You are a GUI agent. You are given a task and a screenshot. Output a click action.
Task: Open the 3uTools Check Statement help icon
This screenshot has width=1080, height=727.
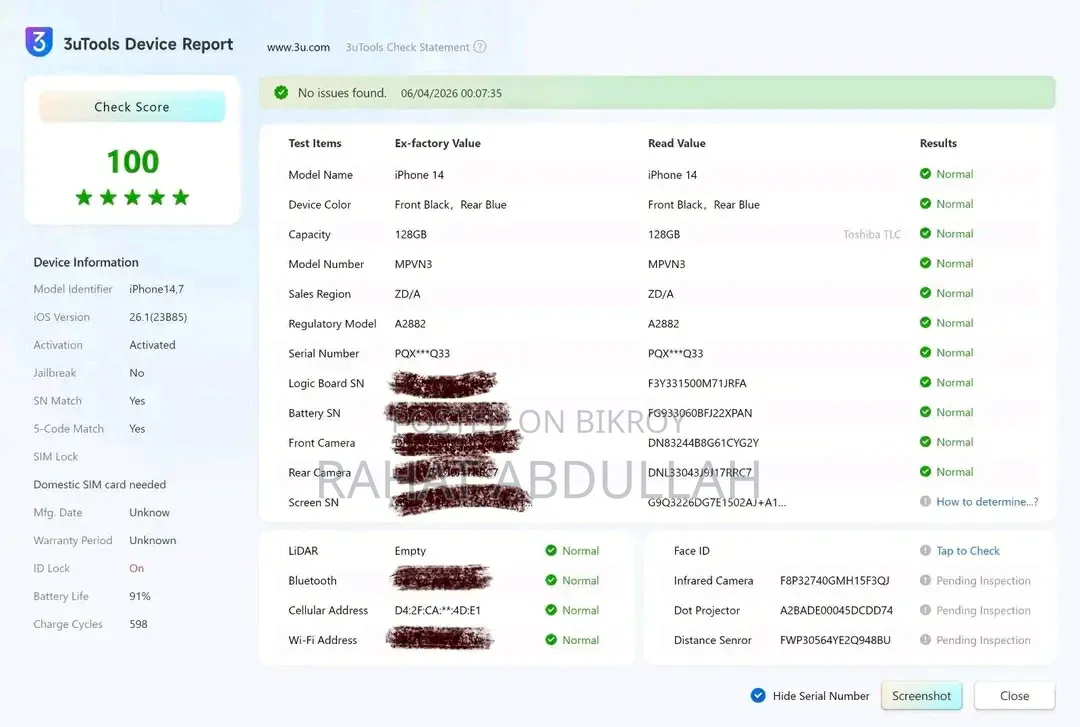click(480, 47)
